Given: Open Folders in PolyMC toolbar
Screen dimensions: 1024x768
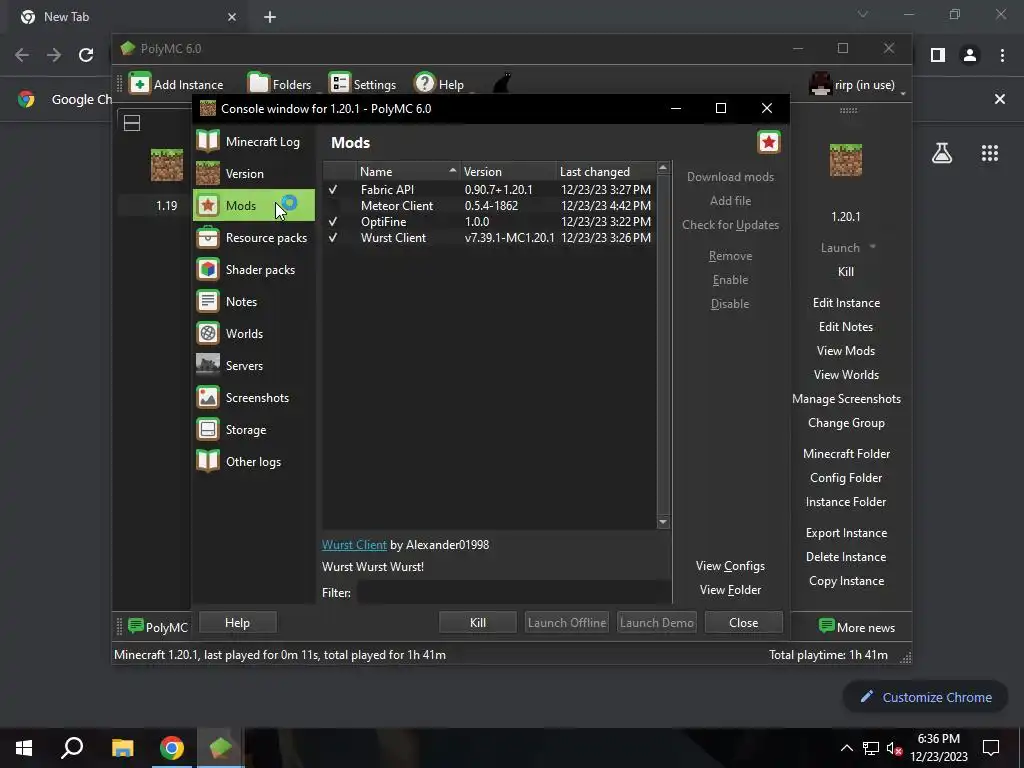Looking at the screenshot, I should click(280, 84).
